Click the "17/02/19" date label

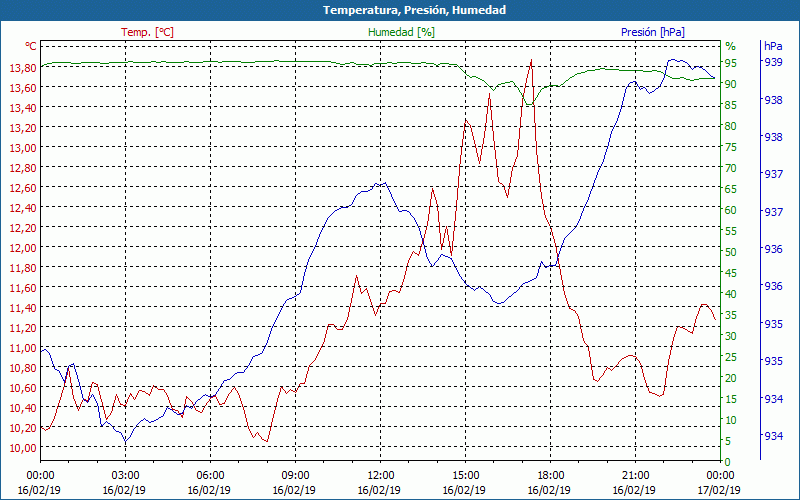tap(719, 490)
